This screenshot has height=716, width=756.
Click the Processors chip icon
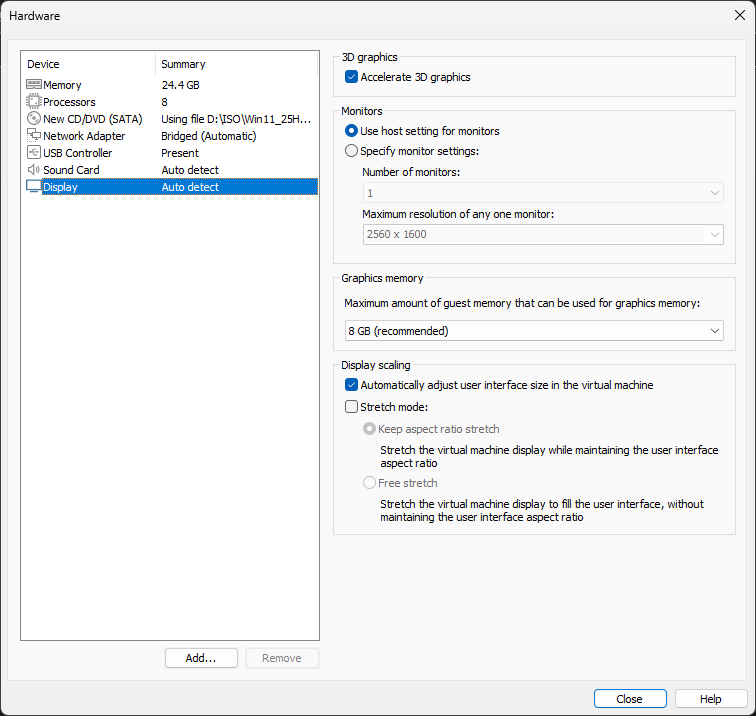point(34,102)
